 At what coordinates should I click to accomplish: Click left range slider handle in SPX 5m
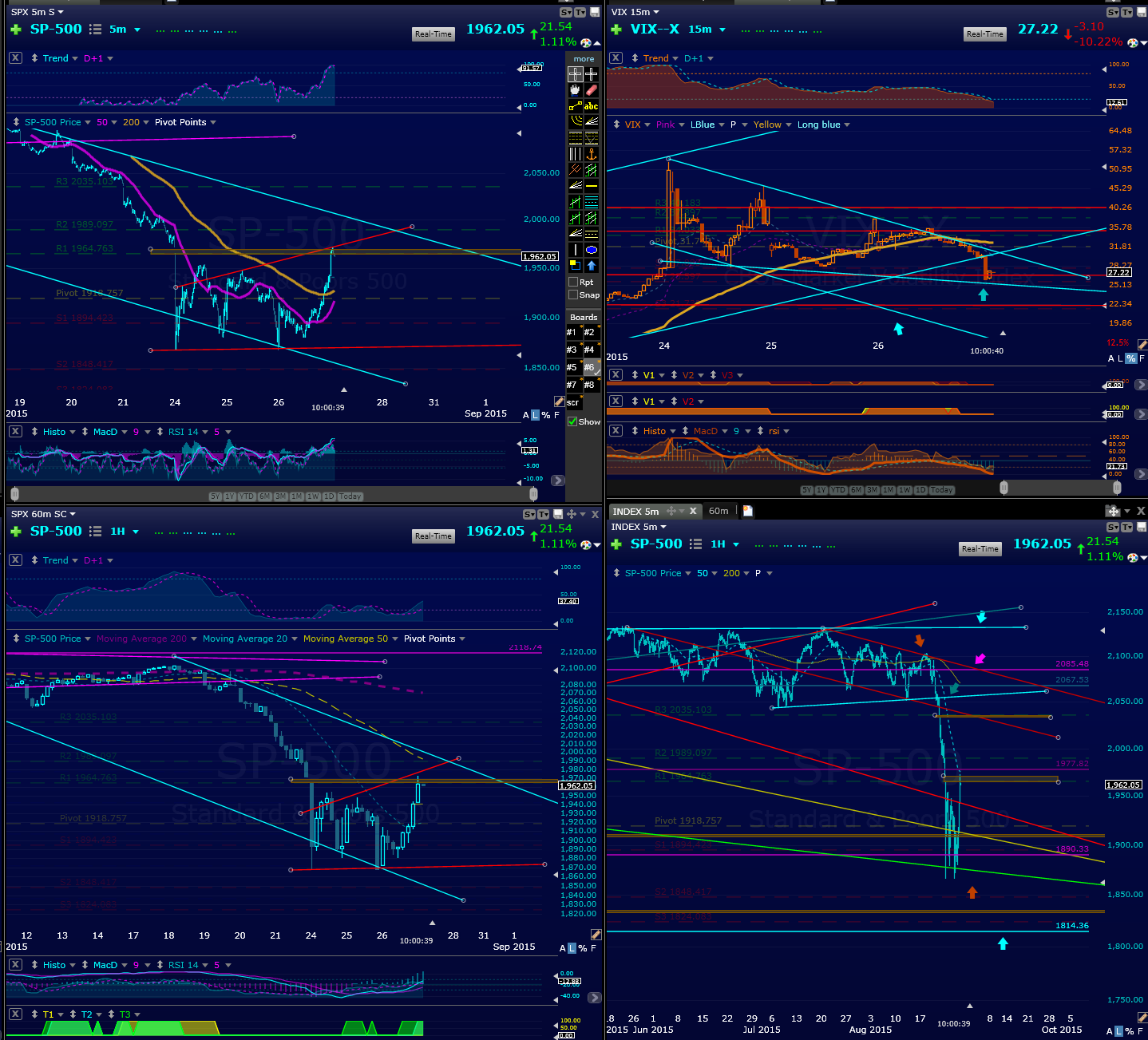pos(14,495)
